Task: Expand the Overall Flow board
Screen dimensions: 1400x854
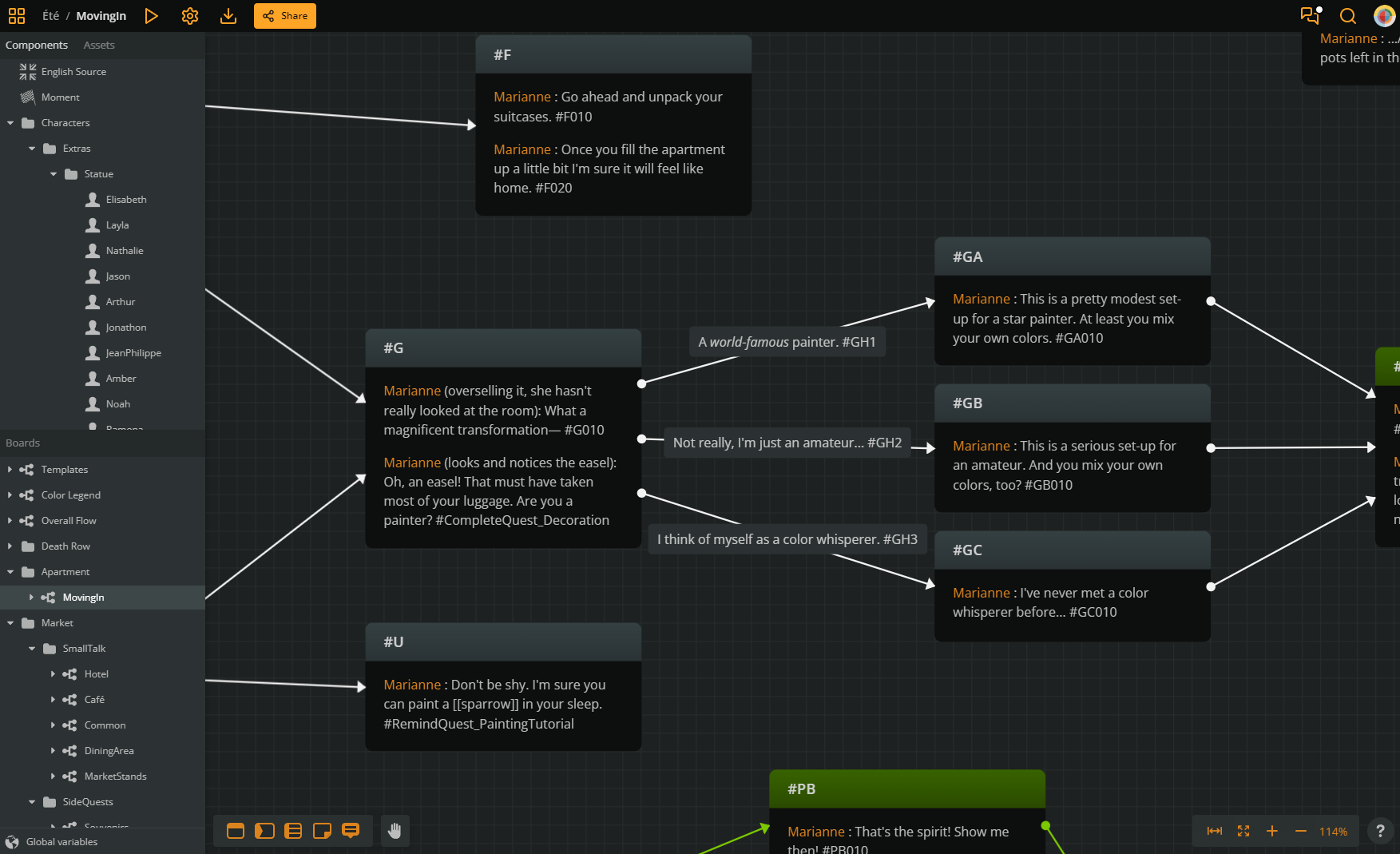Action: click(x=10, y=521)
